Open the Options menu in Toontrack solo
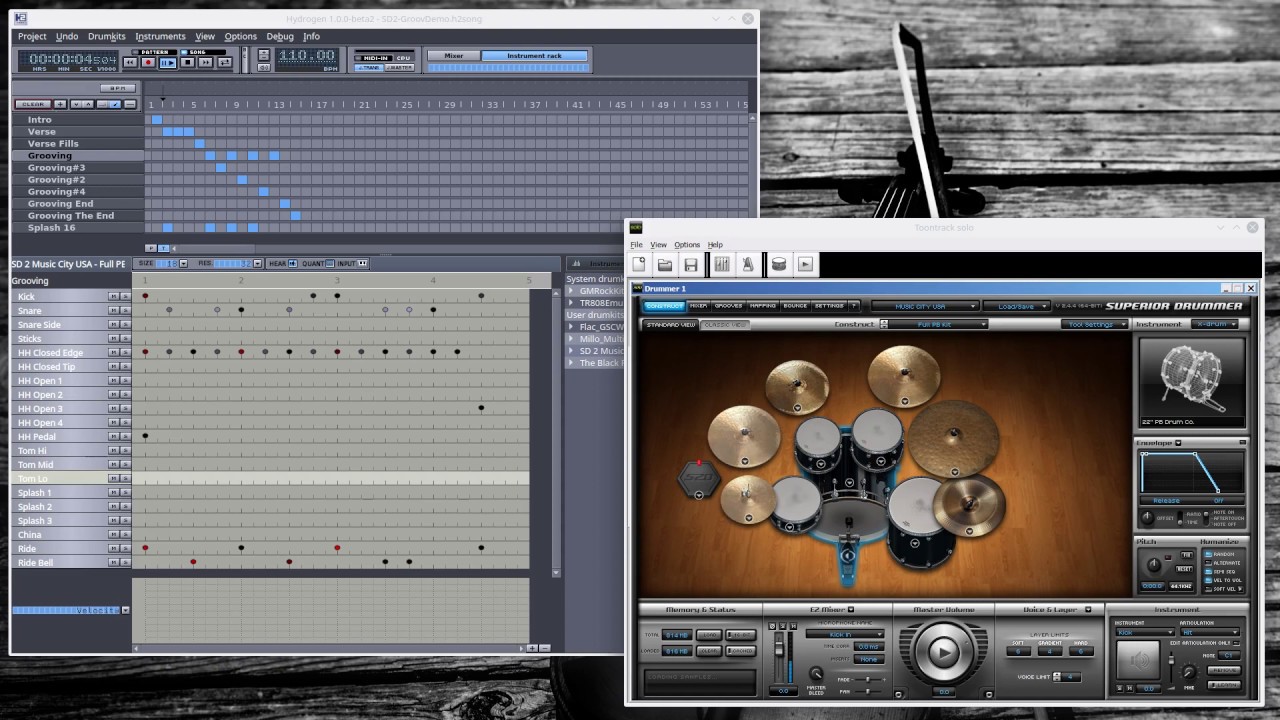The height and width of the screenshot is (720, 1280). pos(687,244)
